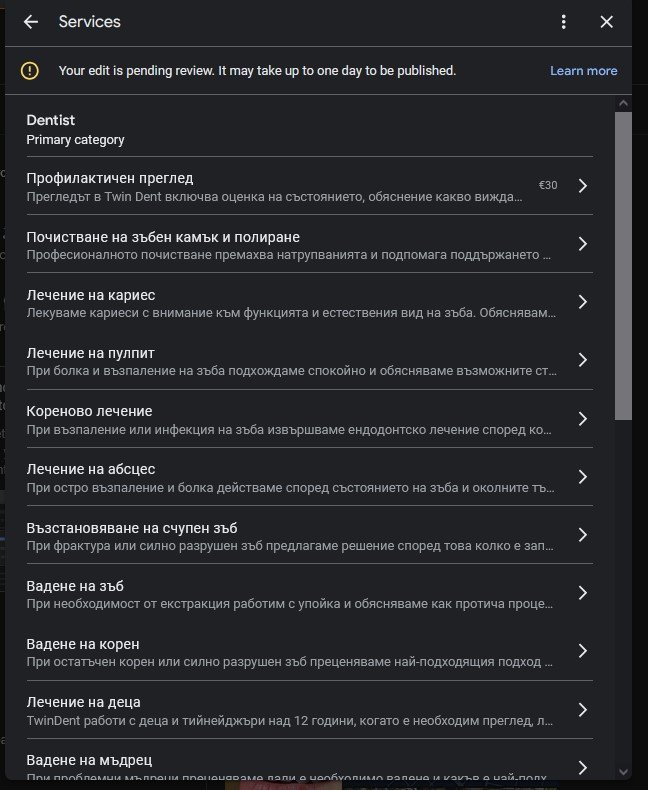The image size is (648, 790).
Task: Click chevron beside Лечение на абсцес
Action: pyautogui.click(x=582, y=476)
